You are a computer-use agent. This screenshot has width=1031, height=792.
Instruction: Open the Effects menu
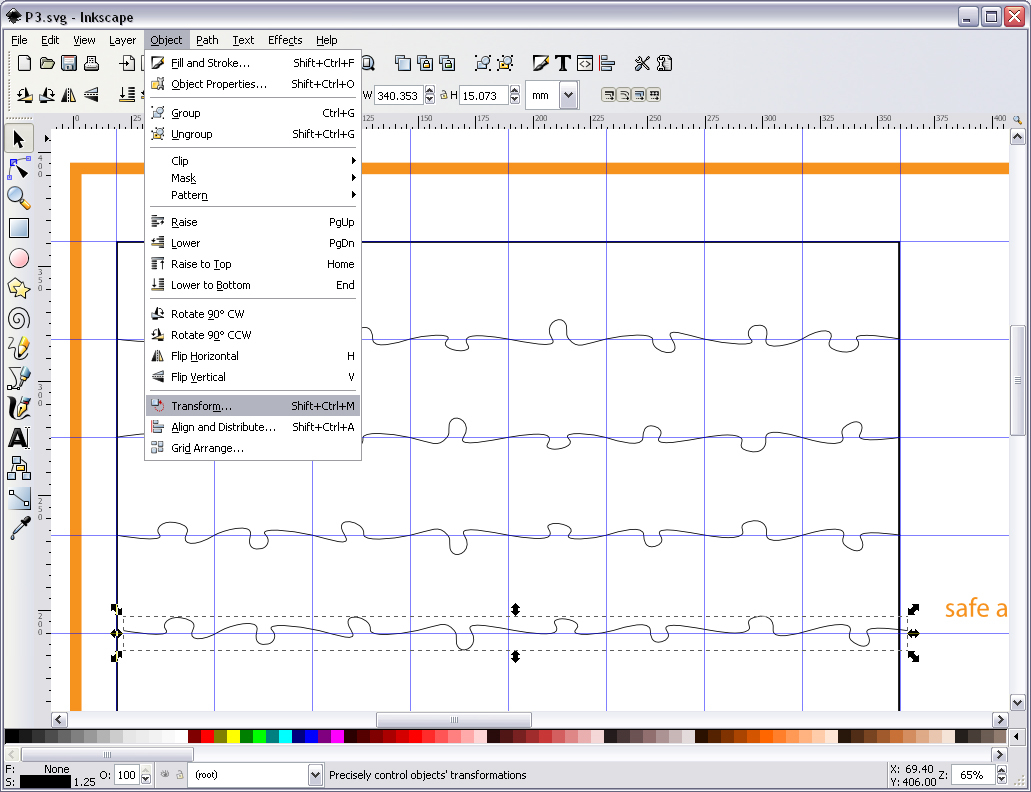[285, 40]
